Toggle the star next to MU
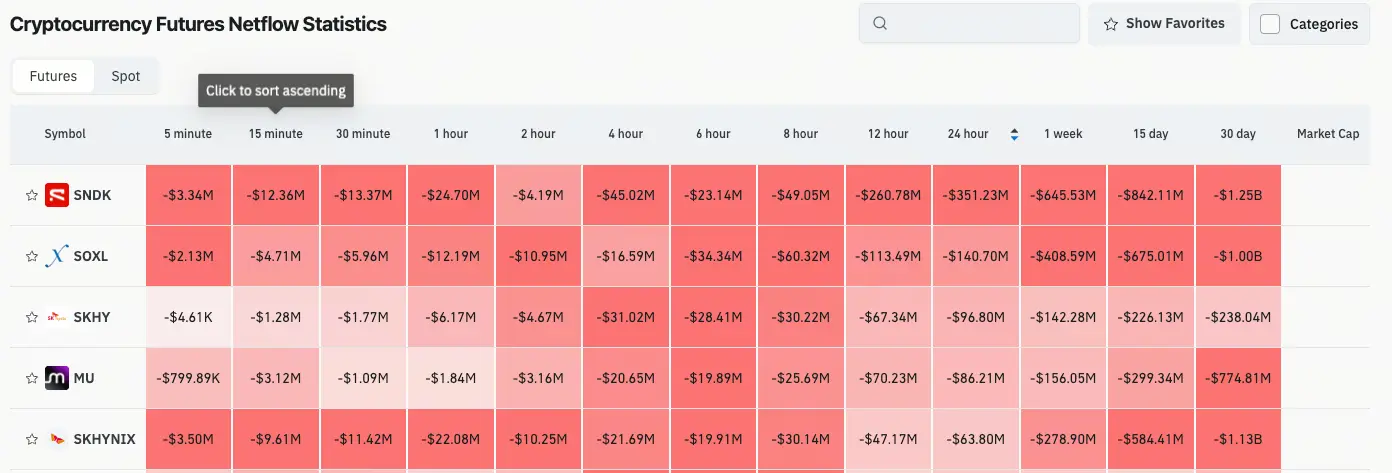1392x473 pixels. (x=31, y=379)
